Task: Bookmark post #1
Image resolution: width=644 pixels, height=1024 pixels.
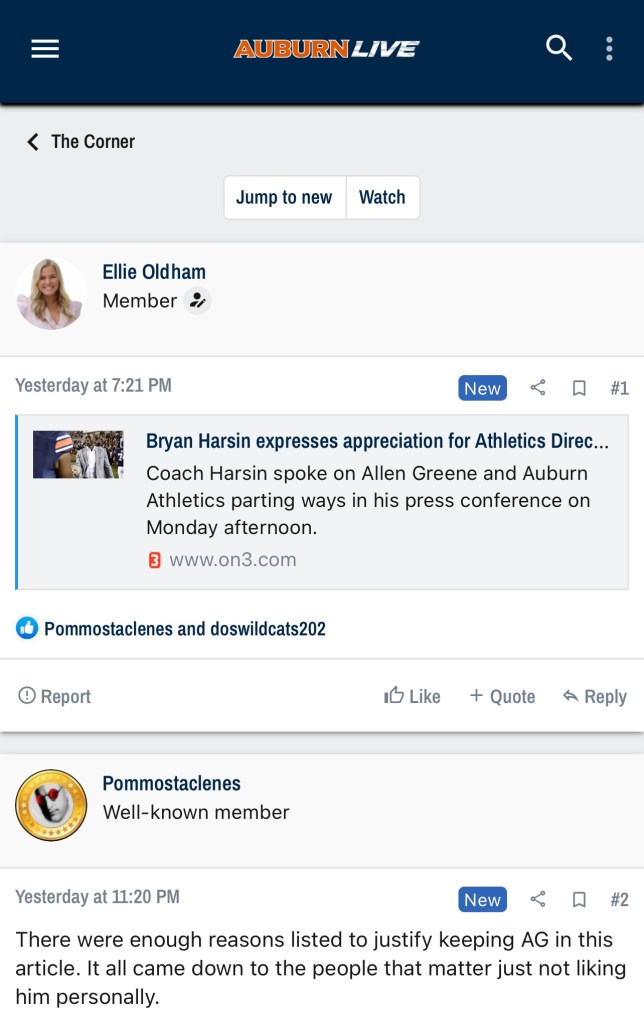Action: tap(579, 388)
